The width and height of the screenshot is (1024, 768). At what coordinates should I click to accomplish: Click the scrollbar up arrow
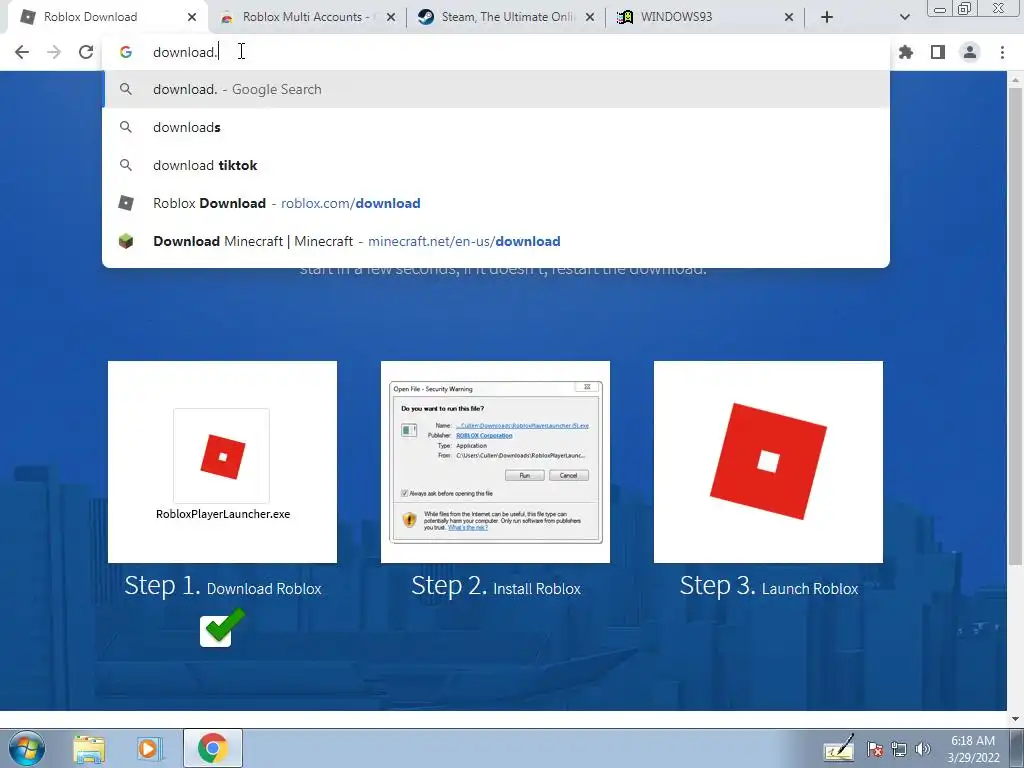click(1015, 80)
